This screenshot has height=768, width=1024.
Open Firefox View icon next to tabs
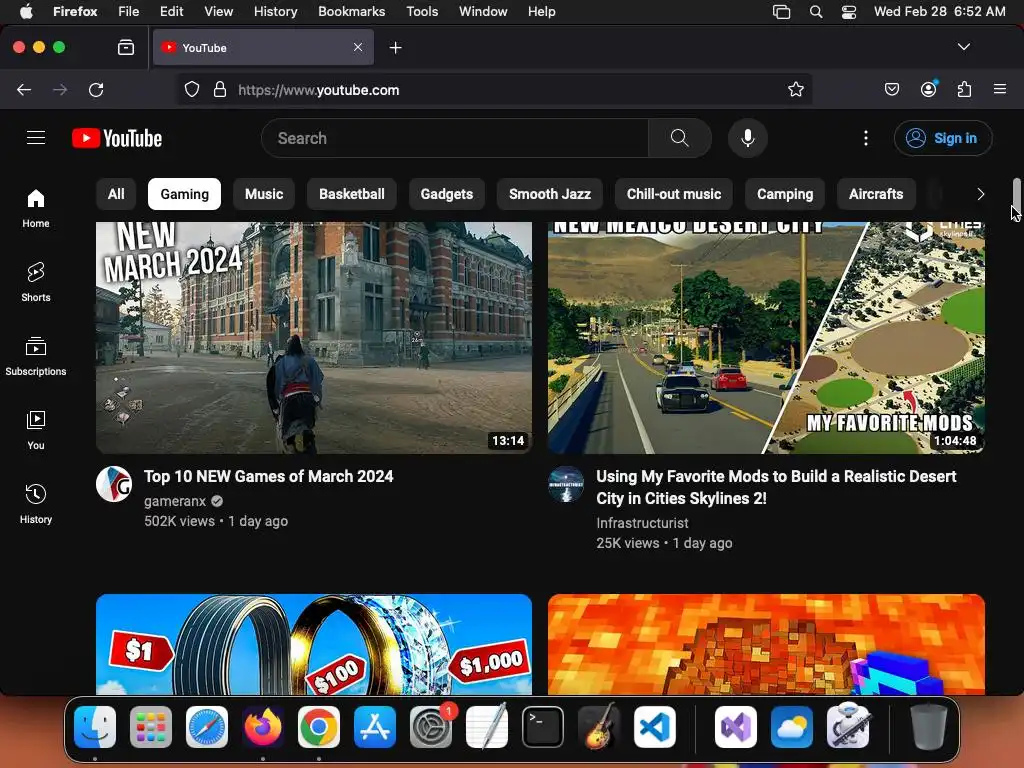pyautogui.click(x=125, y=47)
